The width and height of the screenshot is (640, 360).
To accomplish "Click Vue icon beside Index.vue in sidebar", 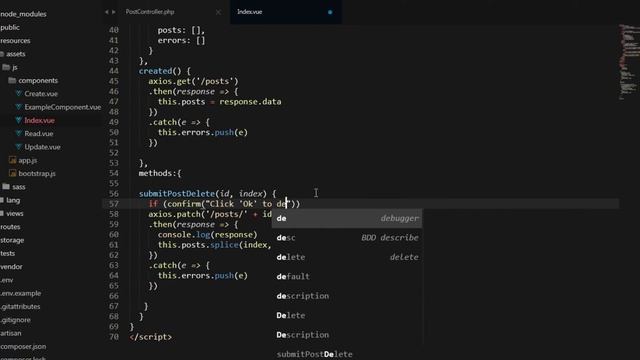I will click(x=18, y=120).
